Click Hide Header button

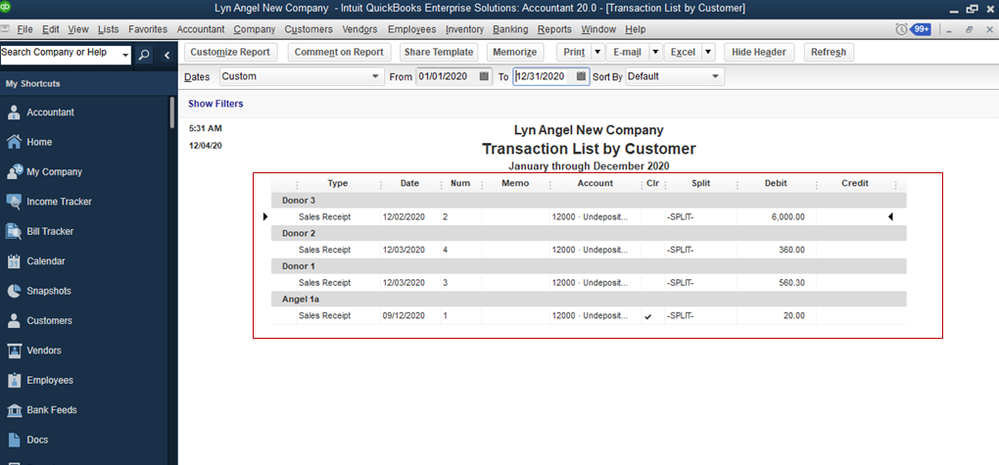pyautogui.click(x=759, y=52)
